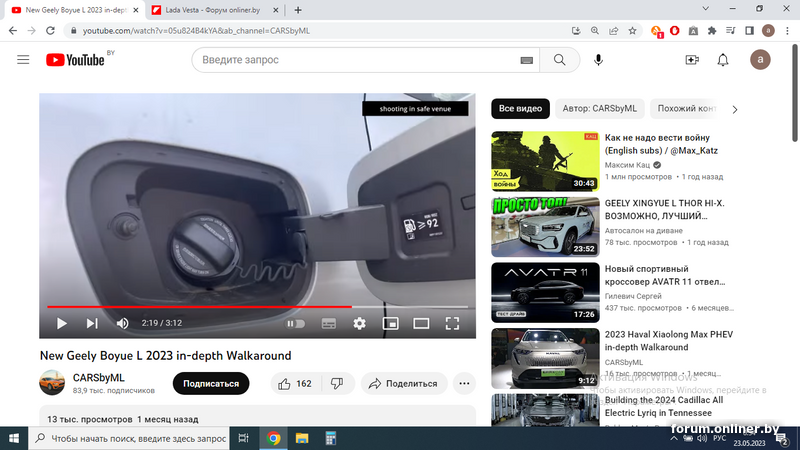Open player settings gear
Viewport: 800px width, 450px height.
360,323
